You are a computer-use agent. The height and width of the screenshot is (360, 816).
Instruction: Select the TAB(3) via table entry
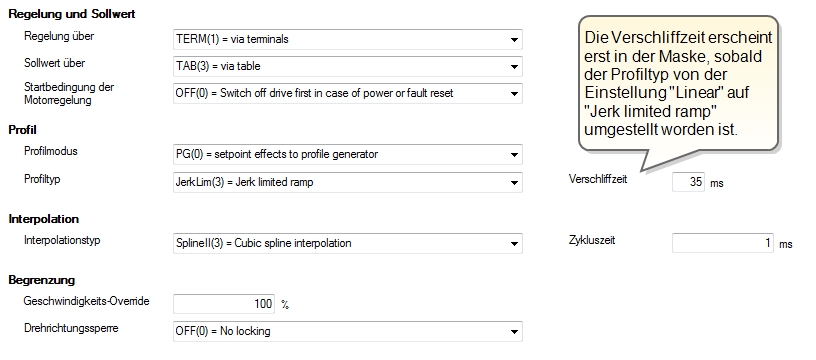click(218, 67)
